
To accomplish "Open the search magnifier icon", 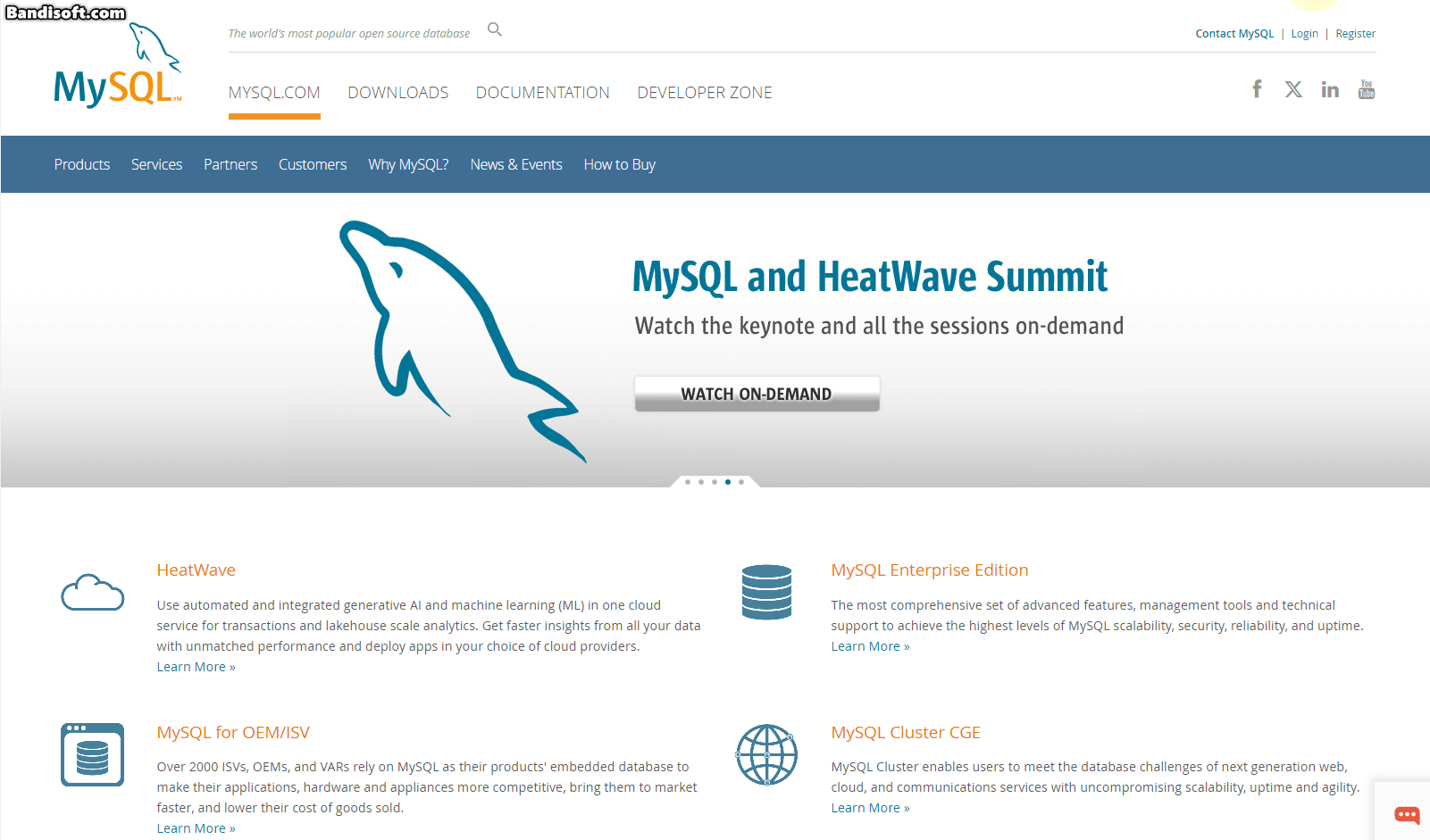I will (x=495, y=29).
